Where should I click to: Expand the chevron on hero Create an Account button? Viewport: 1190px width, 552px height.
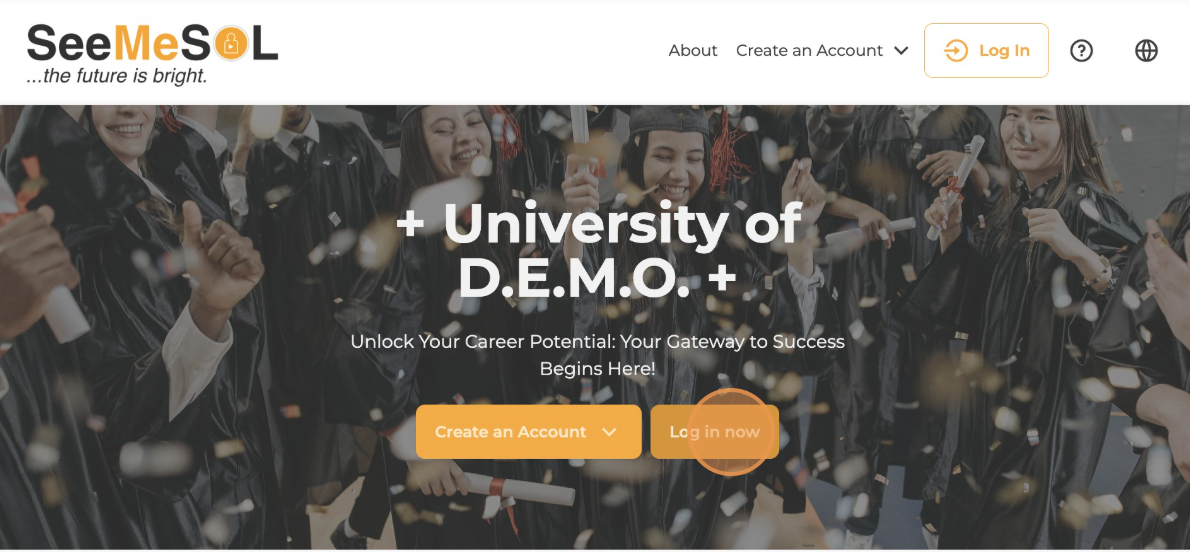point(609,432)
